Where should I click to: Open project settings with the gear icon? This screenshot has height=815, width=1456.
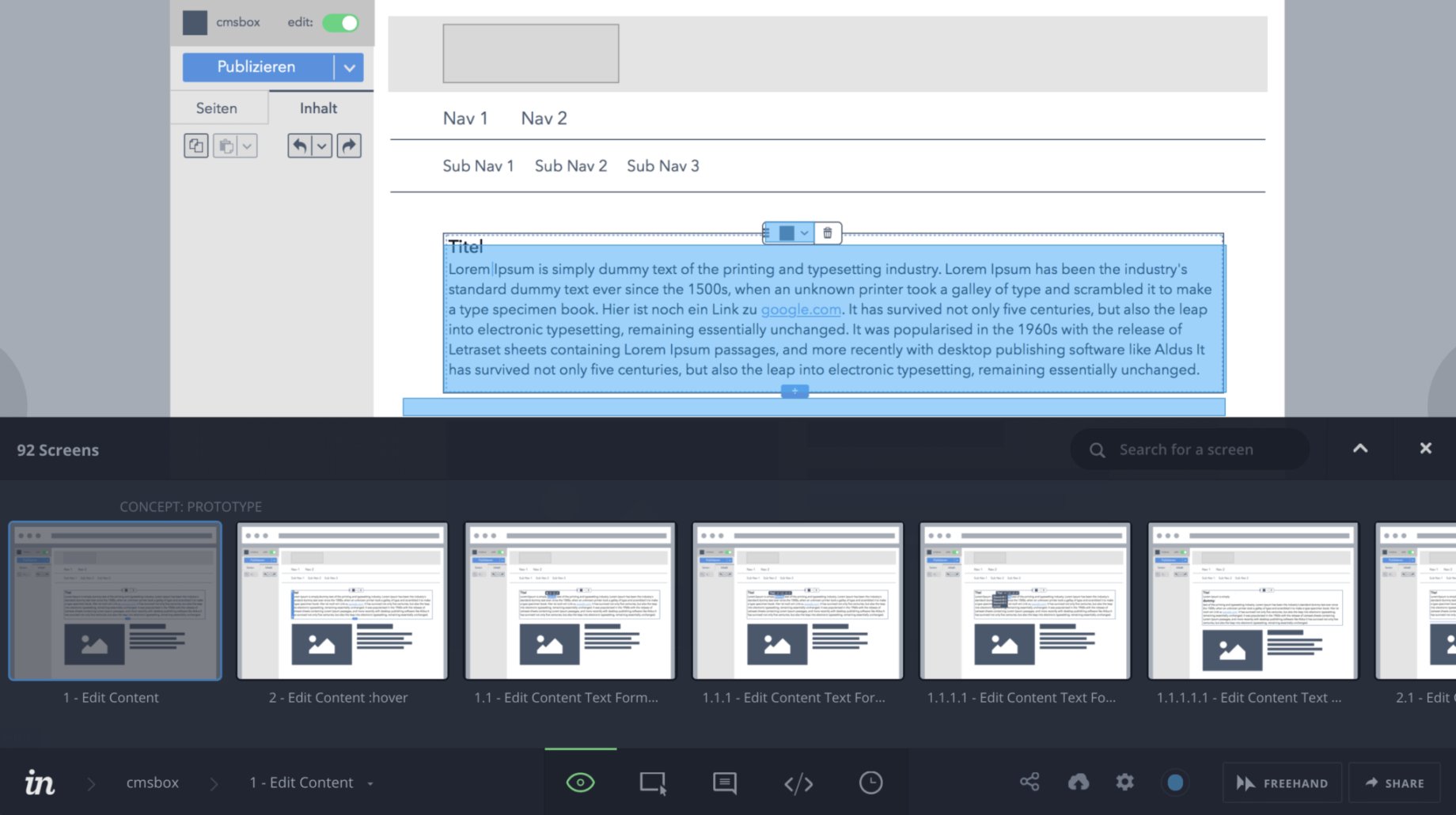pos(1124,782)
